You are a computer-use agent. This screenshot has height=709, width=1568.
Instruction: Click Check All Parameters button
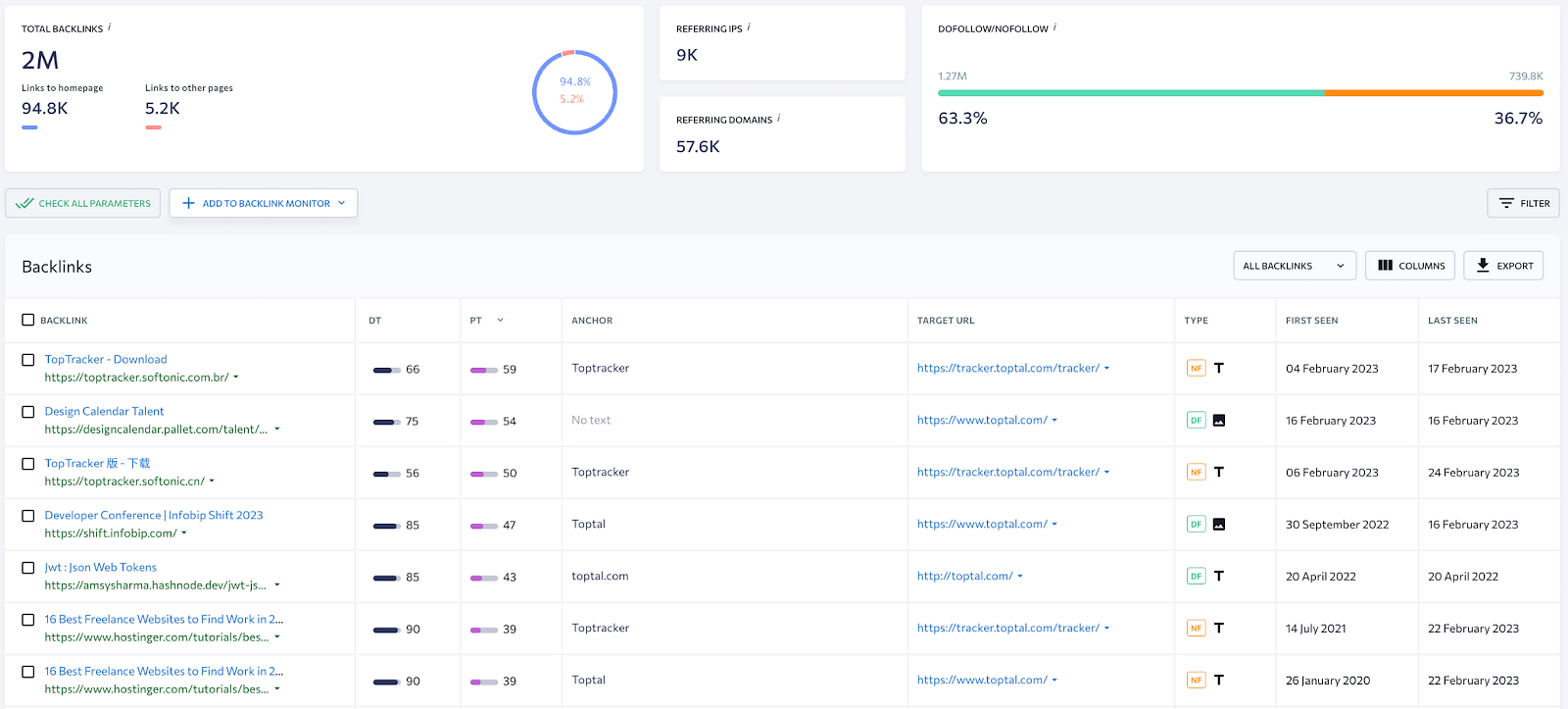[83, 203]
